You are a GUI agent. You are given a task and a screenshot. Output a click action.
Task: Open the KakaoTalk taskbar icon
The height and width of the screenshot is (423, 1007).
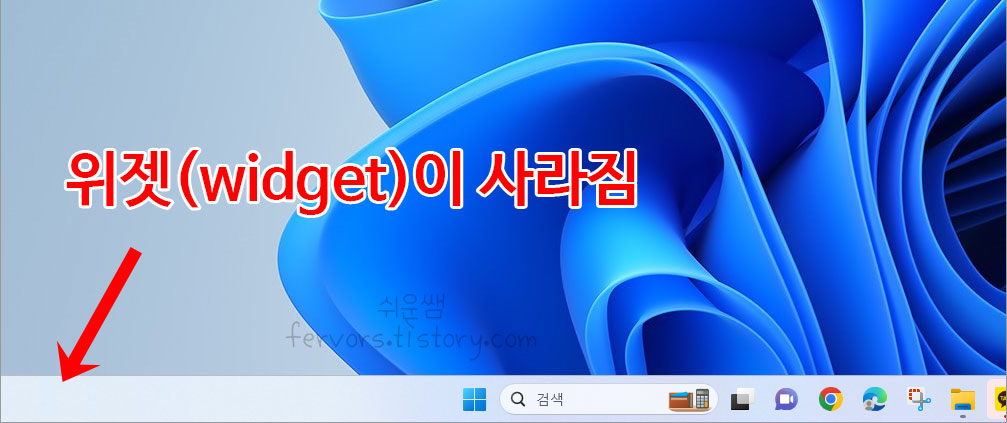click(x=999, y=399)
